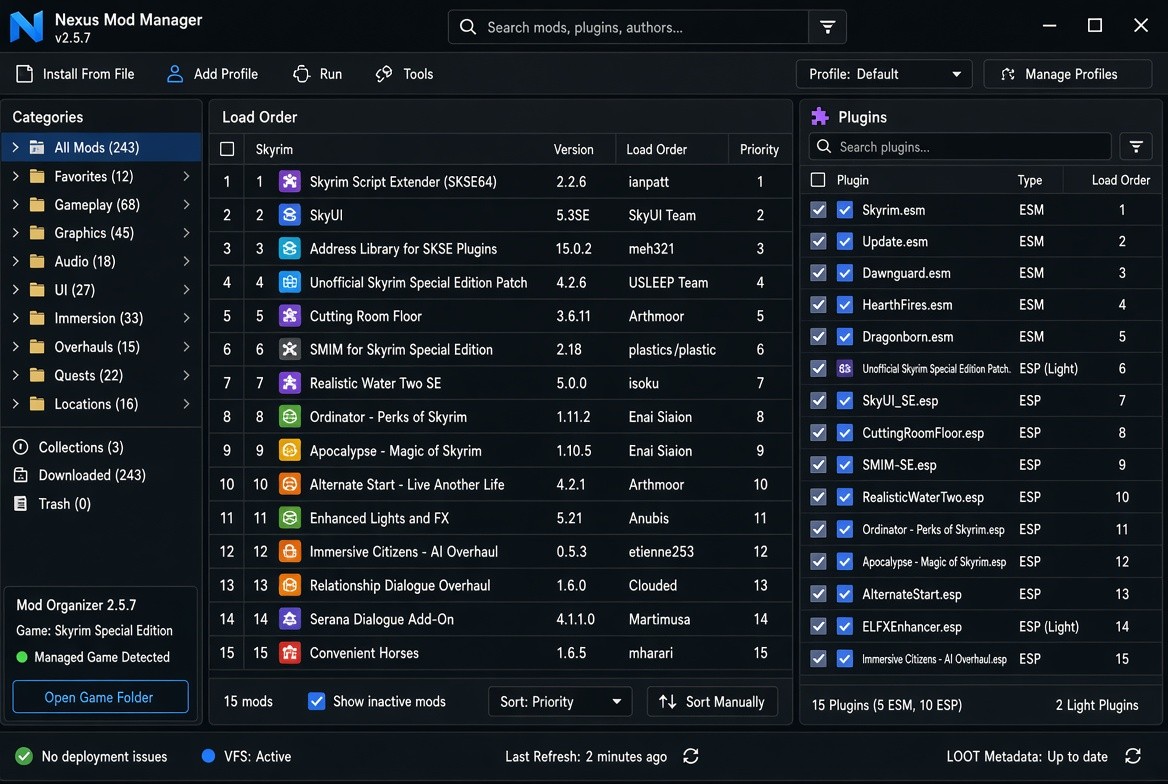
Task: Click the purple puzzle-piece Plugins panel icon
Action: (820, 116)
